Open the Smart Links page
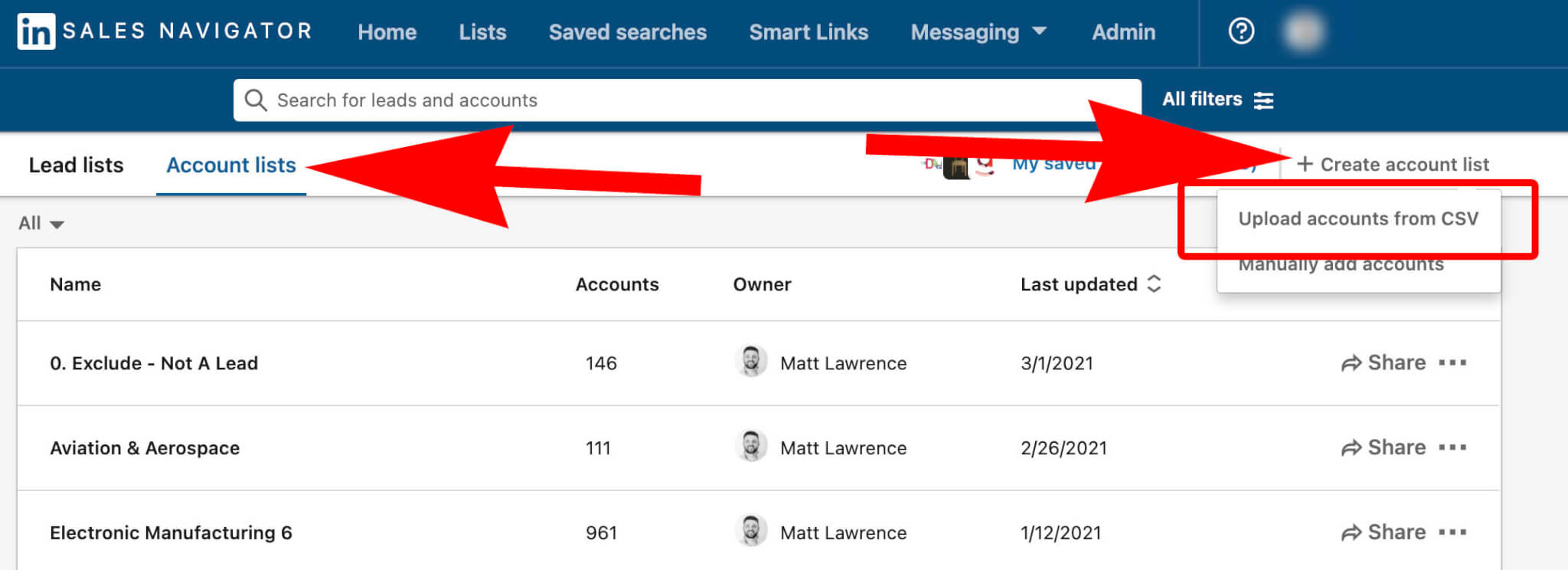The height and width of the screenshot is (570, 1568). click(x=808, y=32)
